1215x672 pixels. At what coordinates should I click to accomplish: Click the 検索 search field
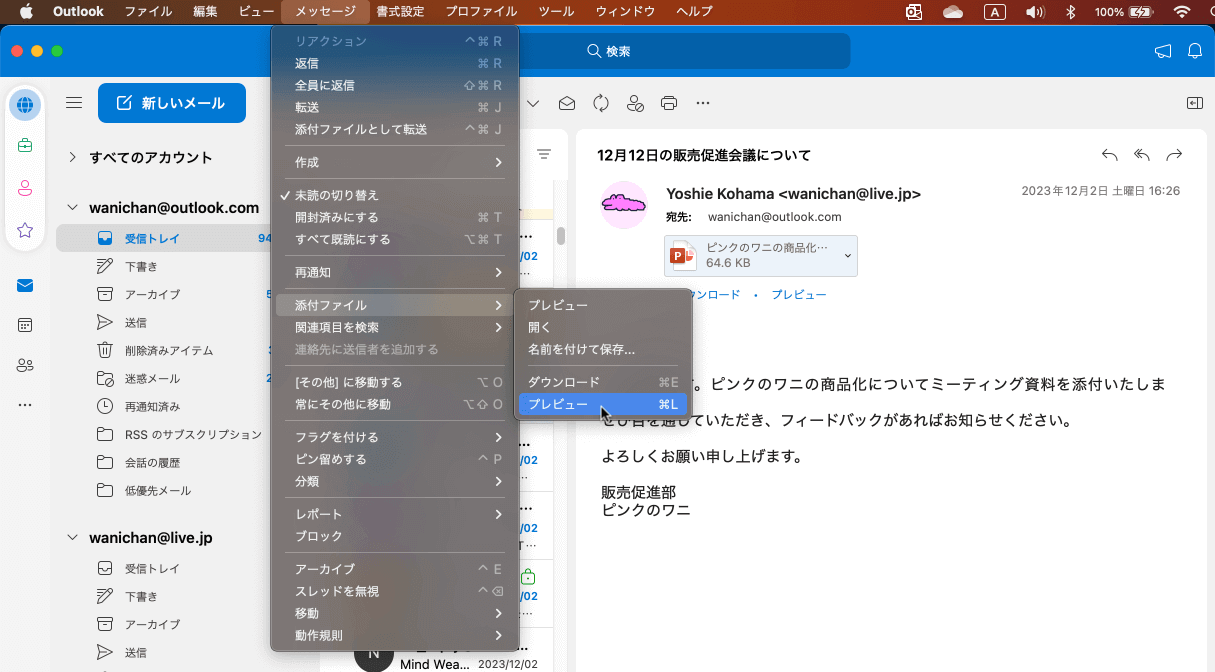coord(610,51)
